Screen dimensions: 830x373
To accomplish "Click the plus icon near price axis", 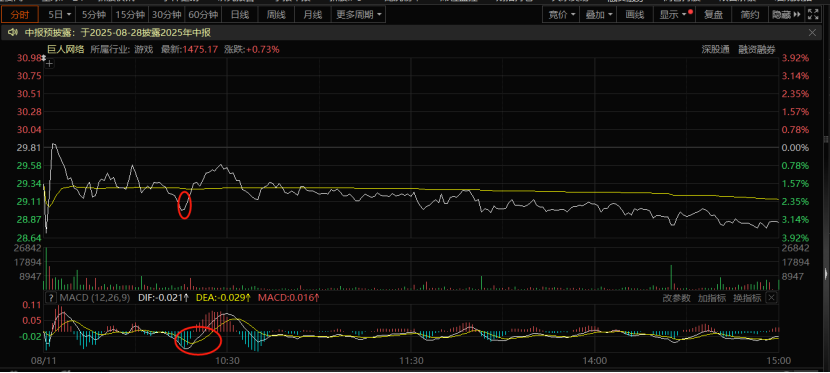I will 49,64.
